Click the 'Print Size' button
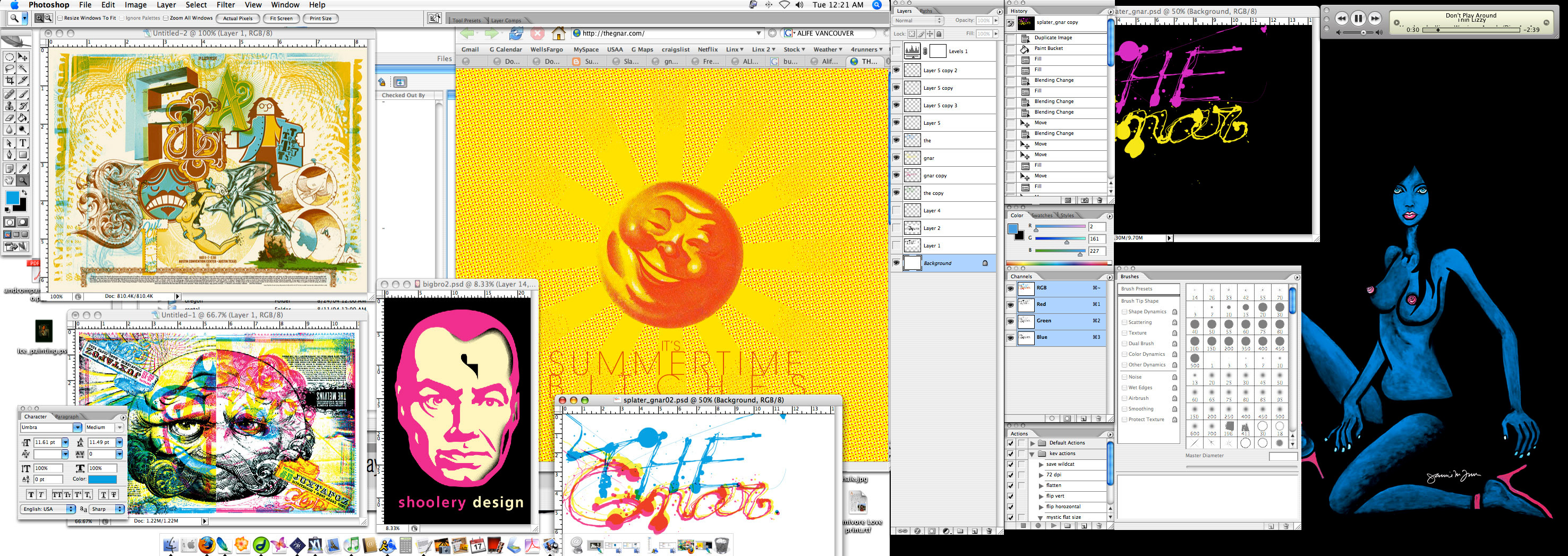Screen dimensions: 1568x556 click(x=320, y=18)
